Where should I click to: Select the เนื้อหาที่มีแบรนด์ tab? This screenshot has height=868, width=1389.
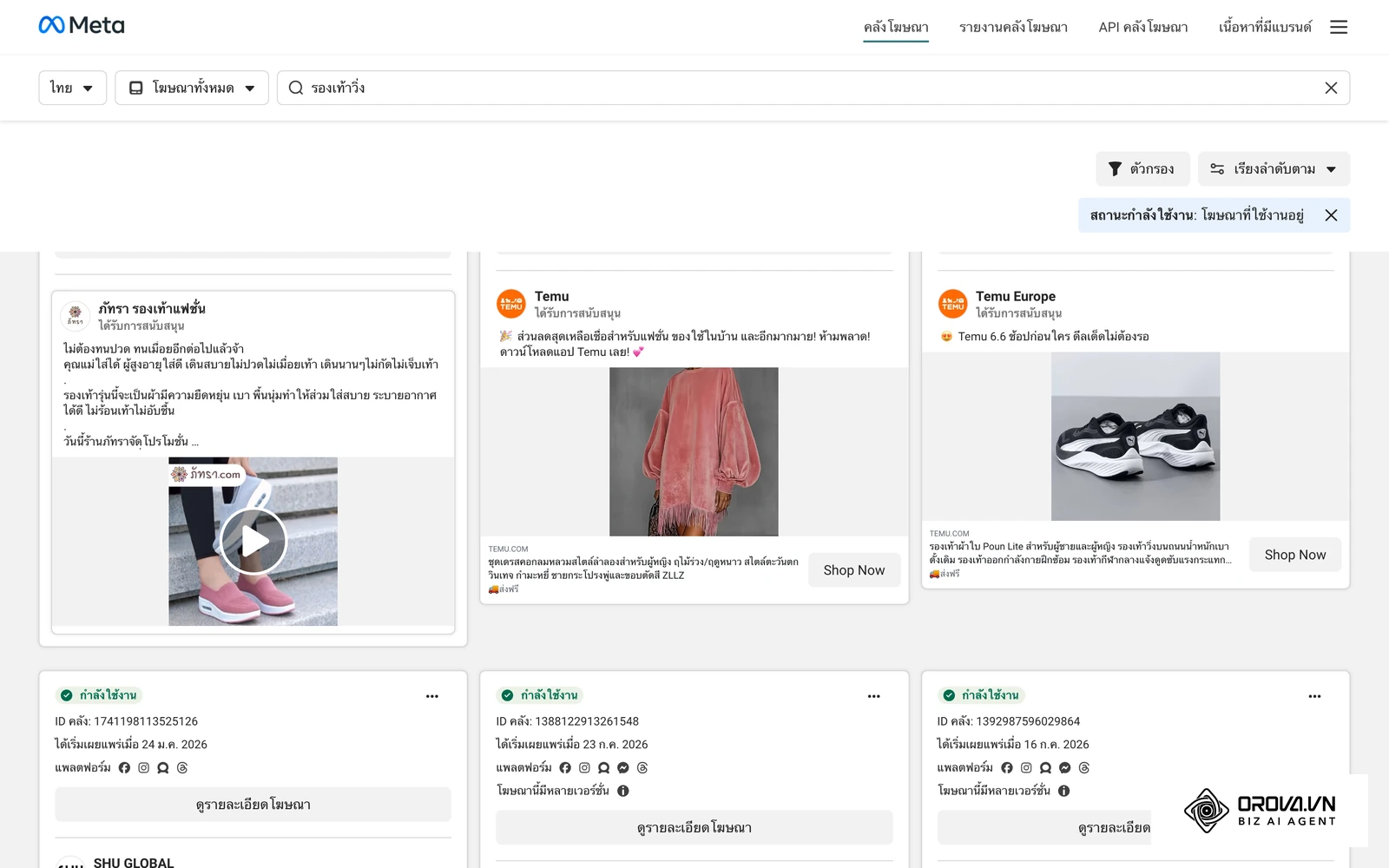[1265, 27]
